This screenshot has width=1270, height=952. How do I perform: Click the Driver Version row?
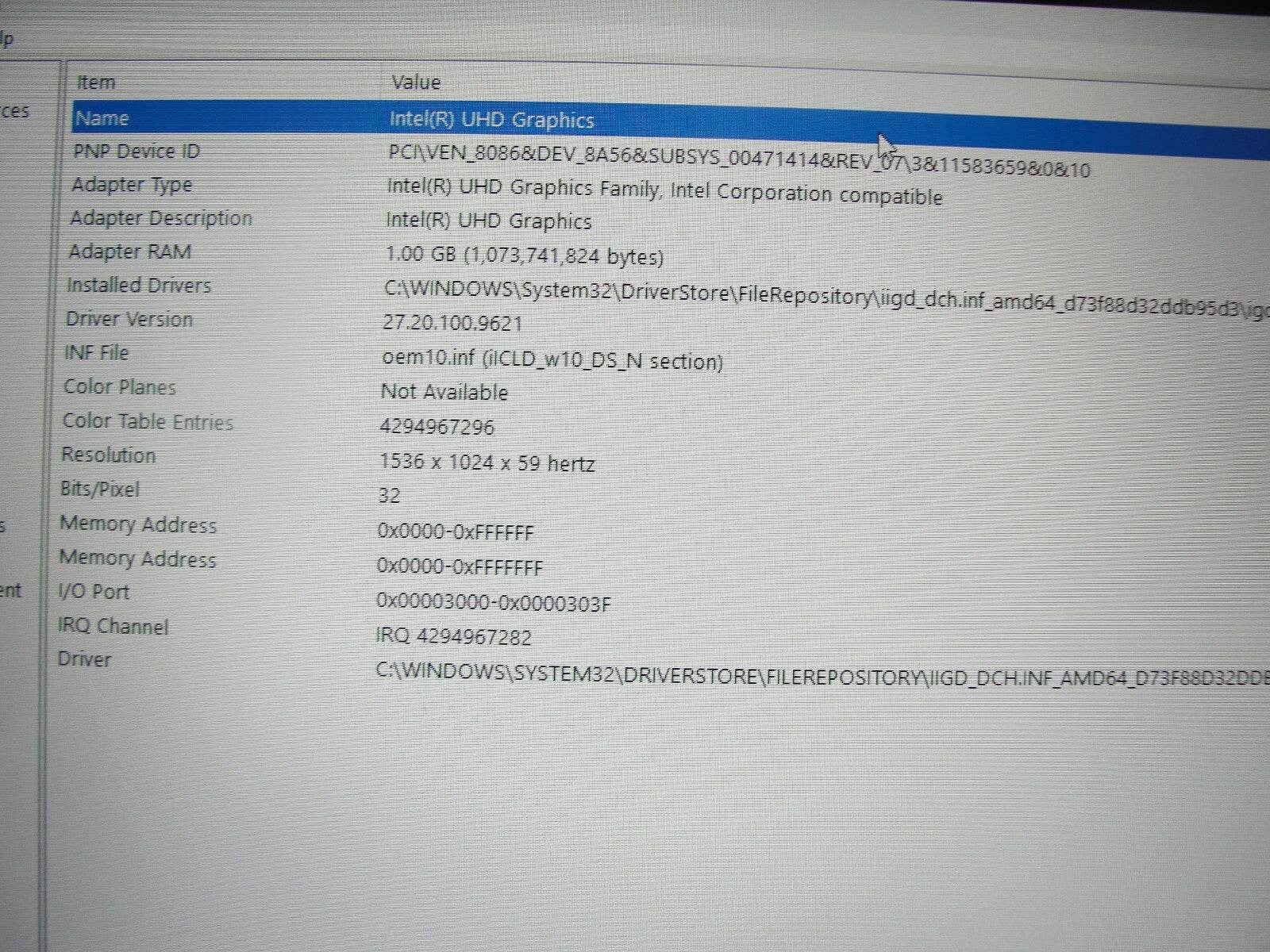tap(129, 320)
